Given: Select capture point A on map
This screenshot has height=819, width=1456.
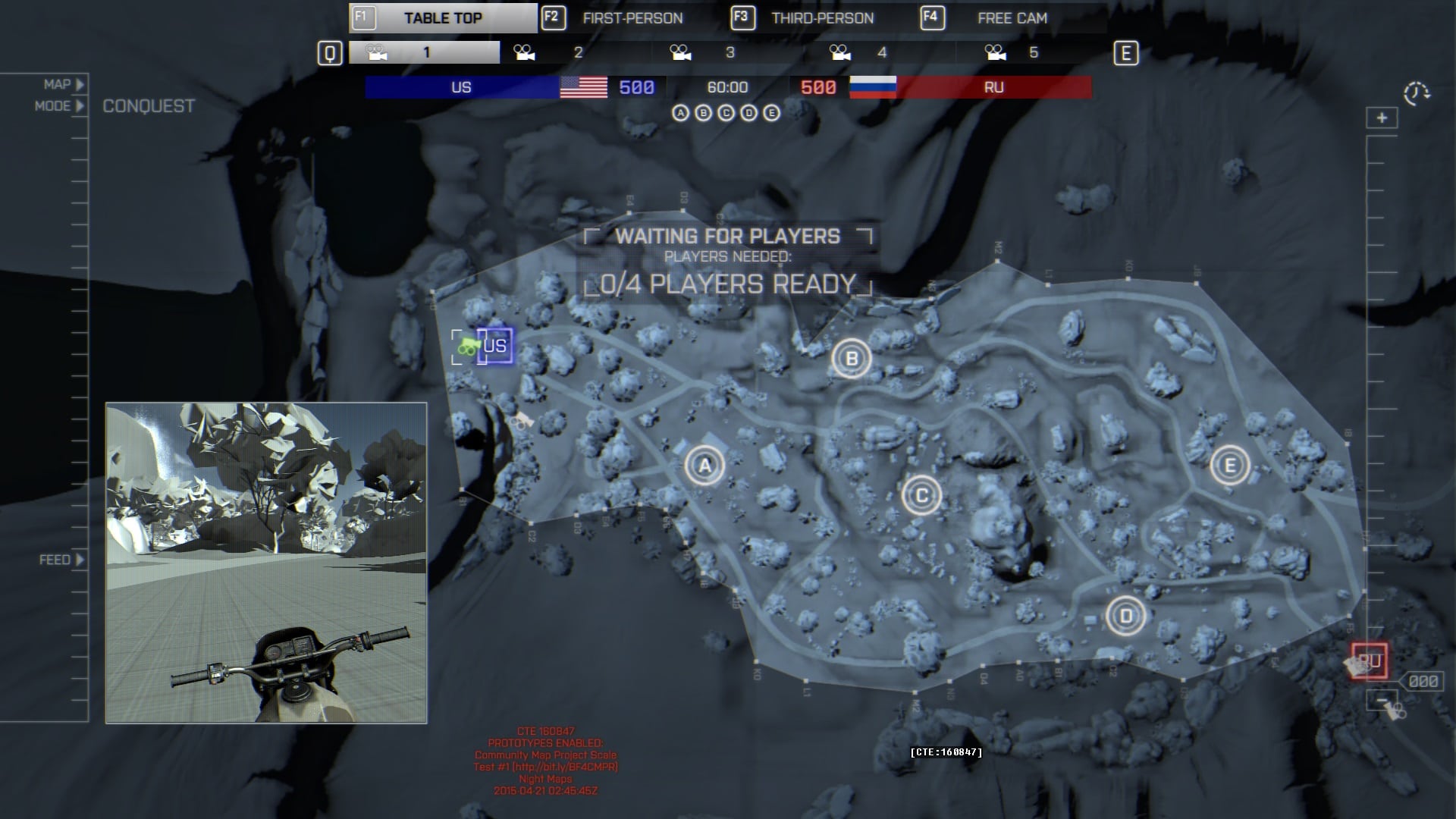Looking at the screenshot, I should 704,466.
